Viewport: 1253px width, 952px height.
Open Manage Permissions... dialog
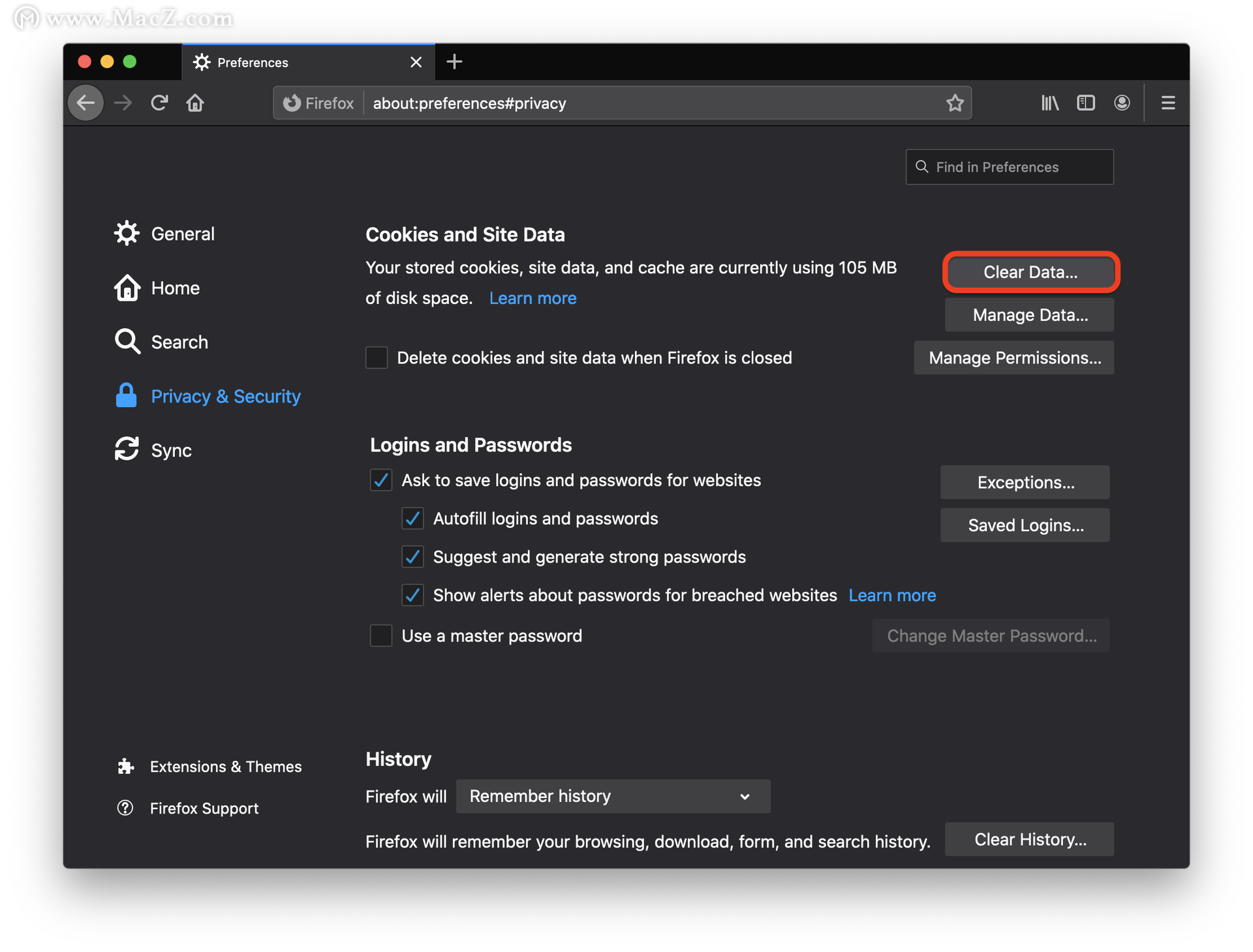pos(1014,358)
